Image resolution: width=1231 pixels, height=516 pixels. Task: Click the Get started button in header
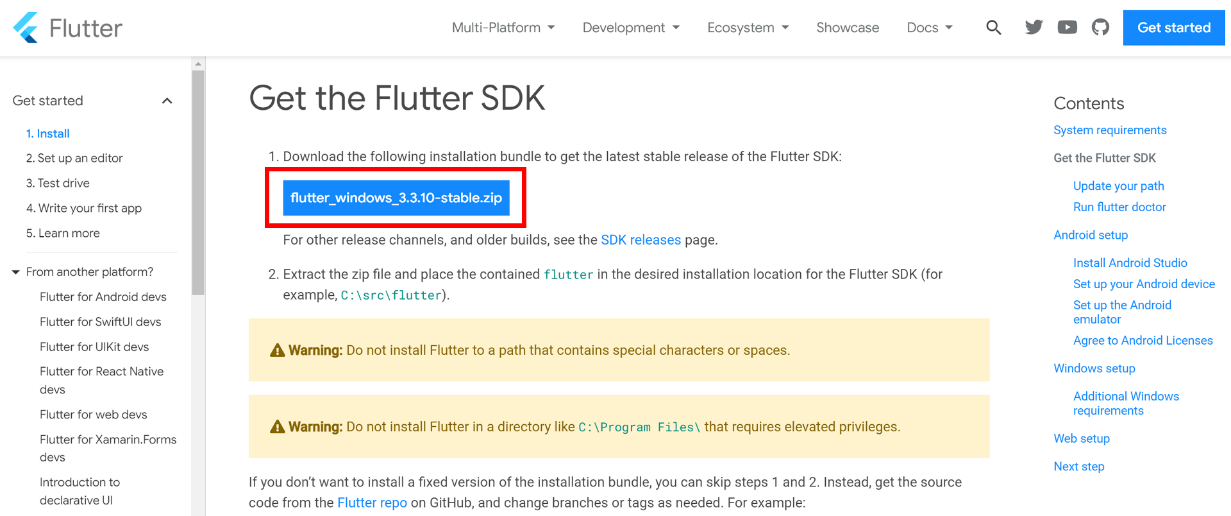pyautogui.click(x=1174, y=28)
